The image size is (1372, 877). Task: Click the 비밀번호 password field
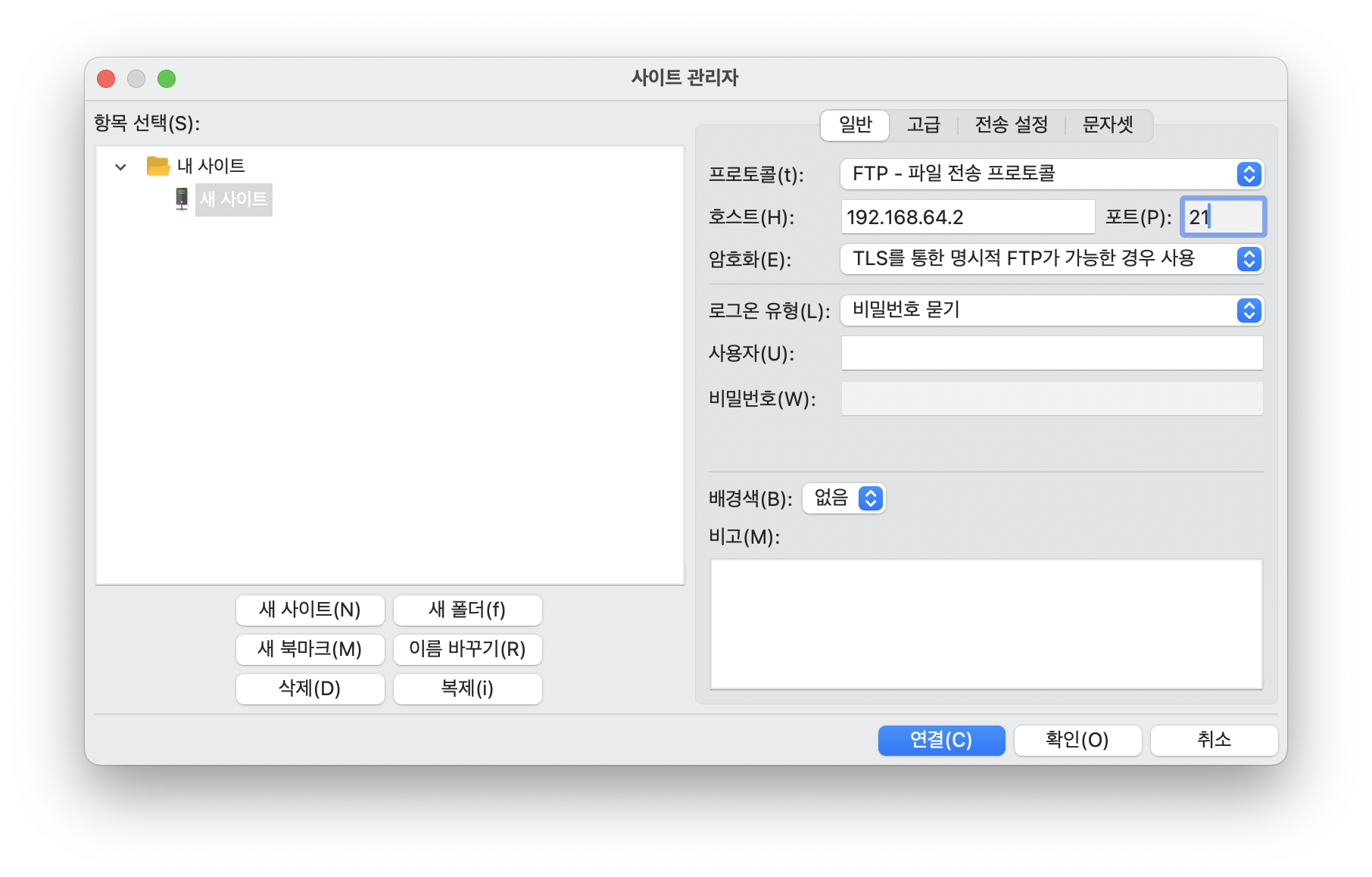click(x=1052, y=398)
